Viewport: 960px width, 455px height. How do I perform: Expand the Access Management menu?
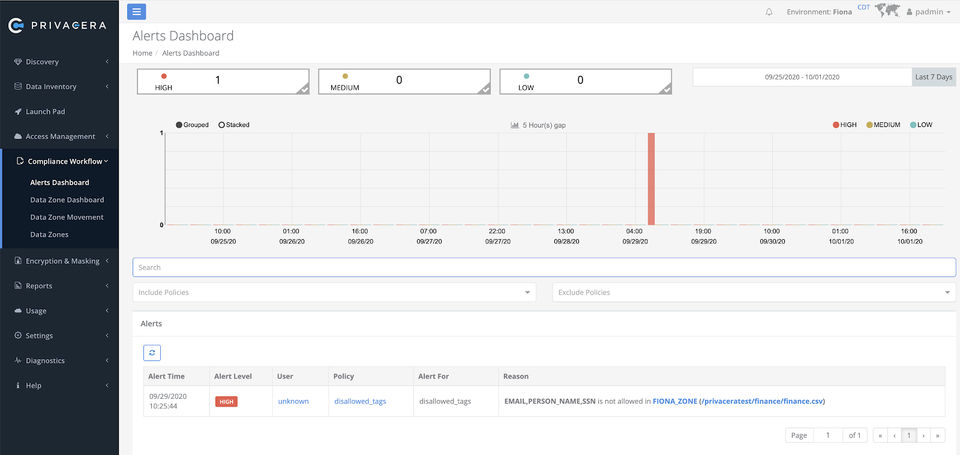coord(59,137)
